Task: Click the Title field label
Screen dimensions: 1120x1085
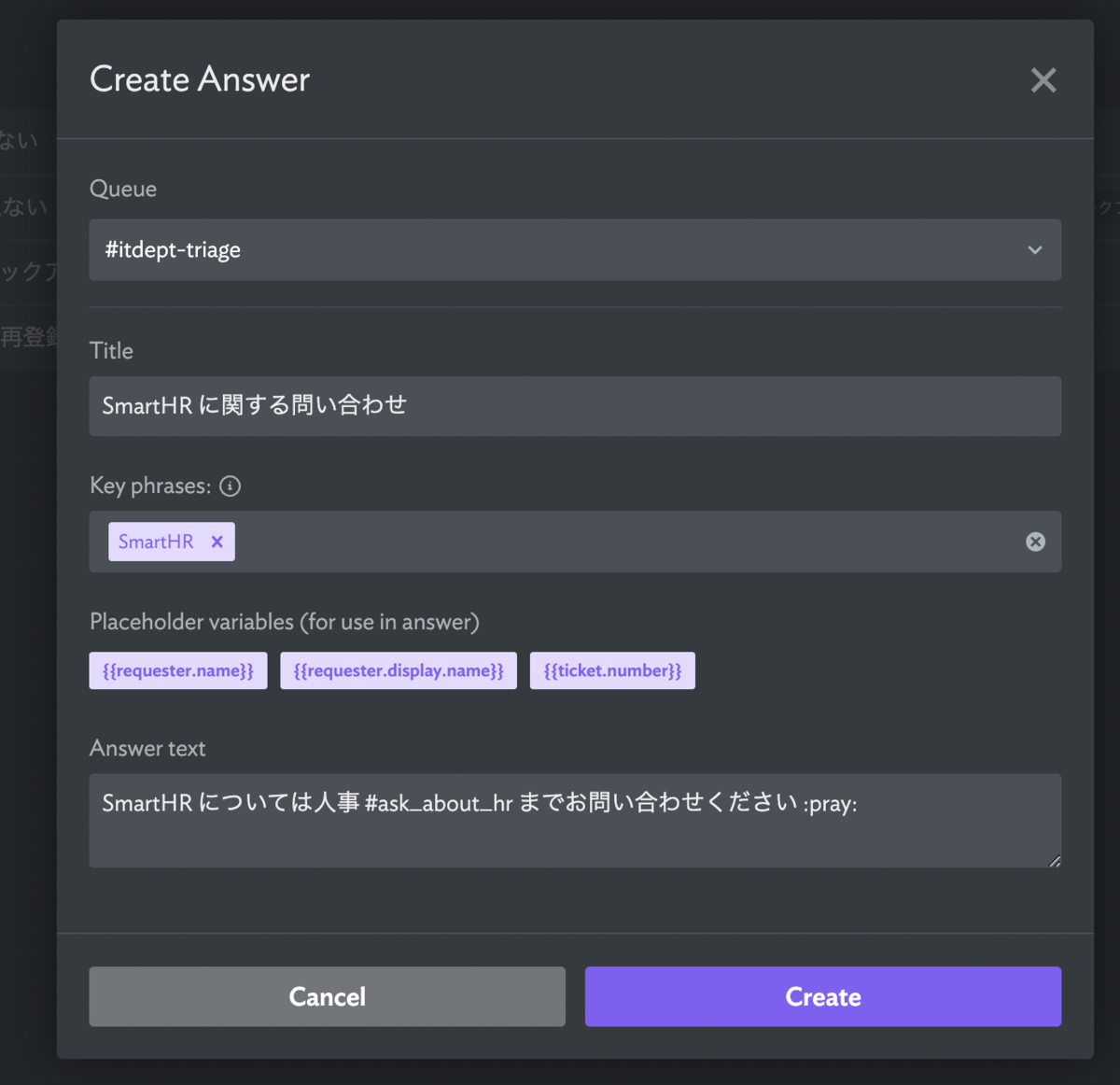Action: 111,351
